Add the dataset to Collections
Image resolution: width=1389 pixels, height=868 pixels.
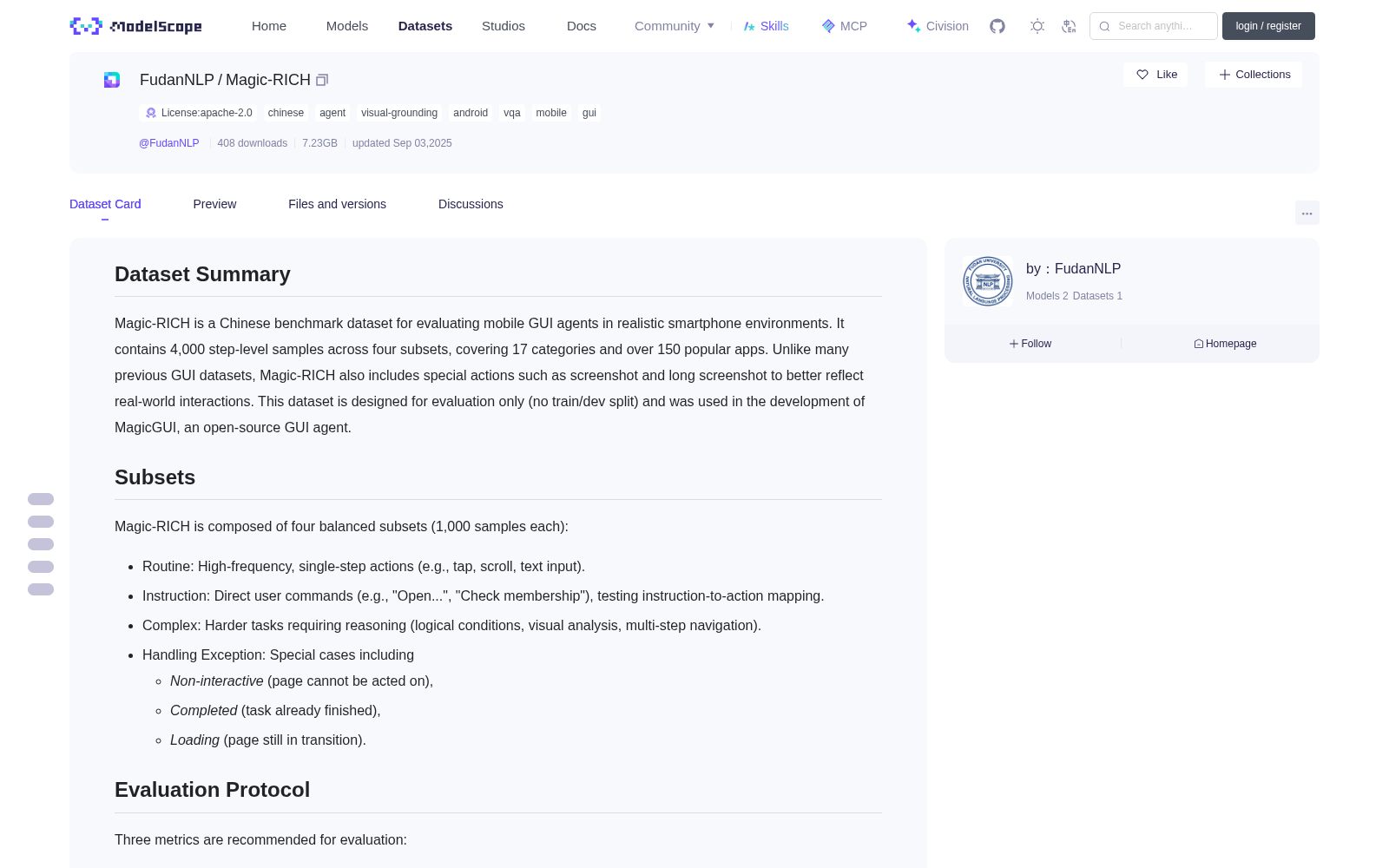(x=1254, y=75)
